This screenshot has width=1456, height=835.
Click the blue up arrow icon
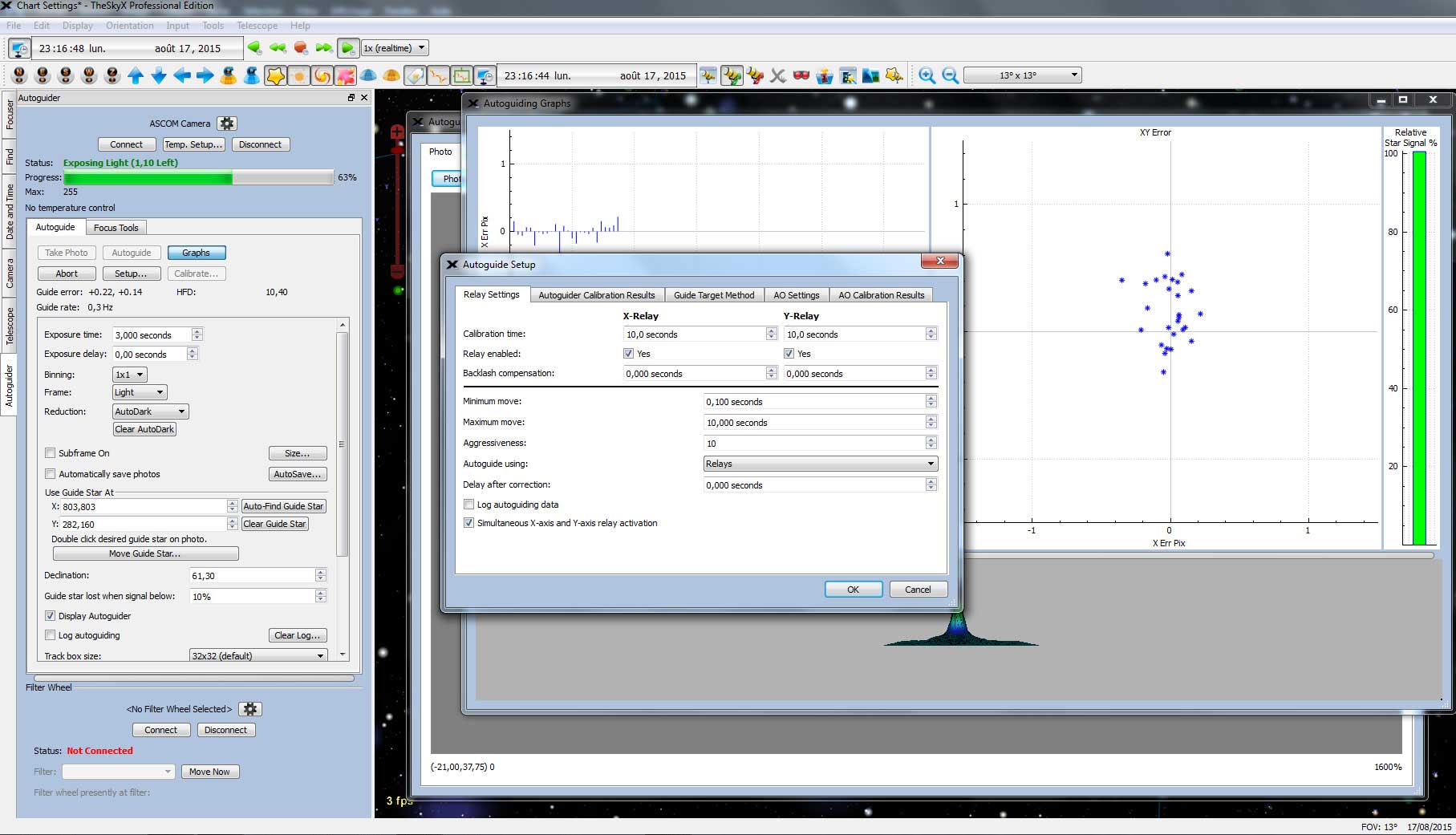(136, 75)
